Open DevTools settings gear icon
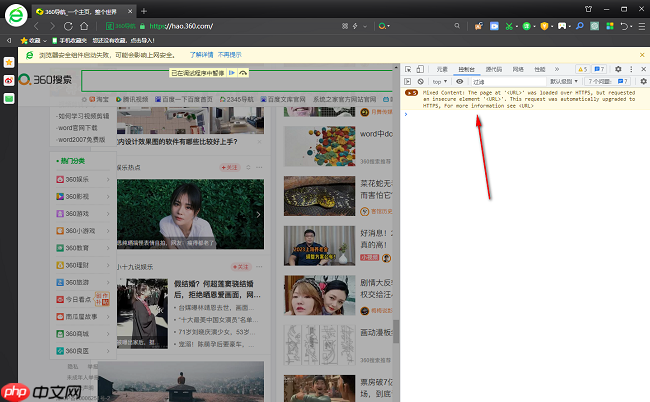 pos(619,69)
